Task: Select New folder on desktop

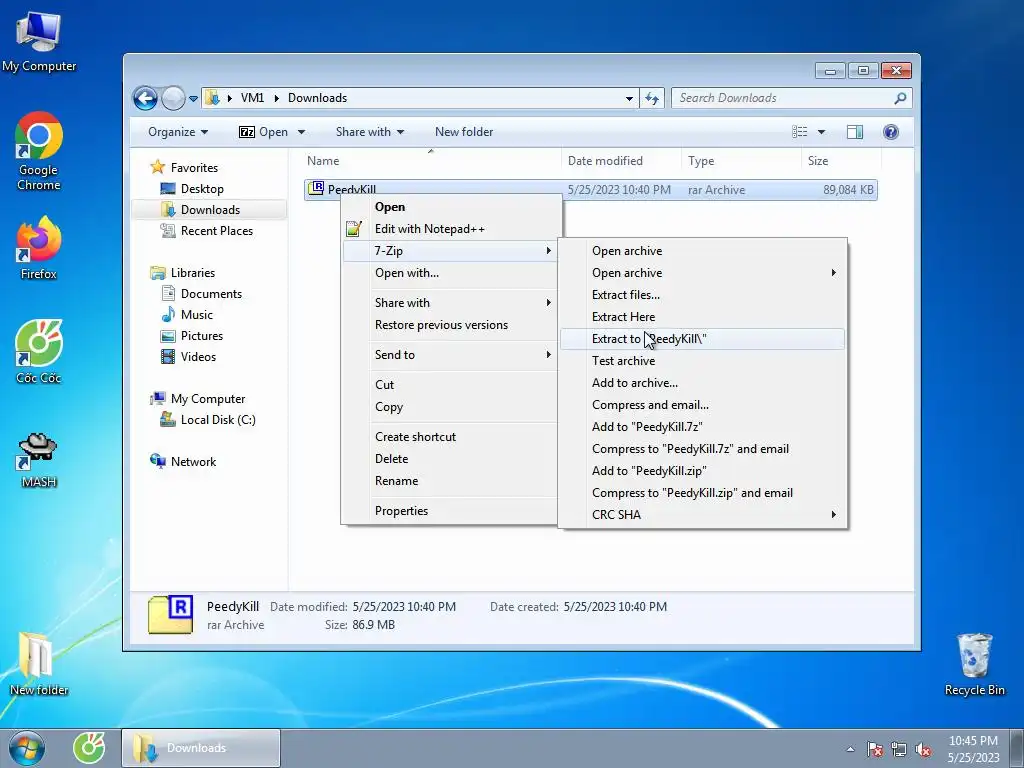Action: tap(39, 664)
